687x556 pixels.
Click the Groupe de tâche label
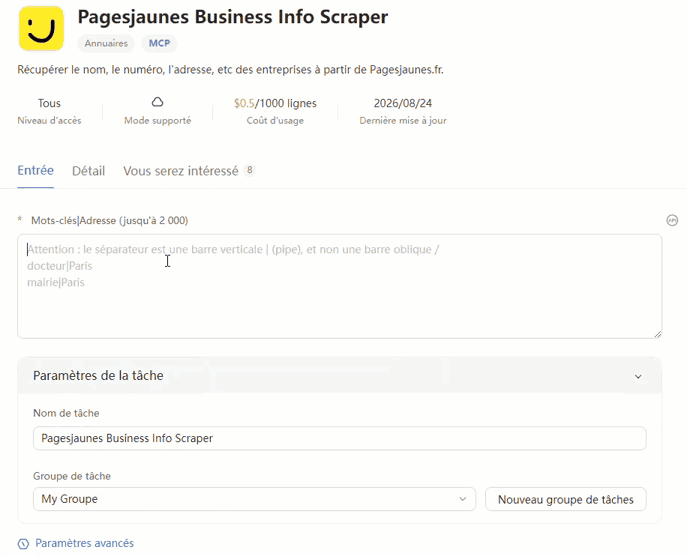point(72,476)
